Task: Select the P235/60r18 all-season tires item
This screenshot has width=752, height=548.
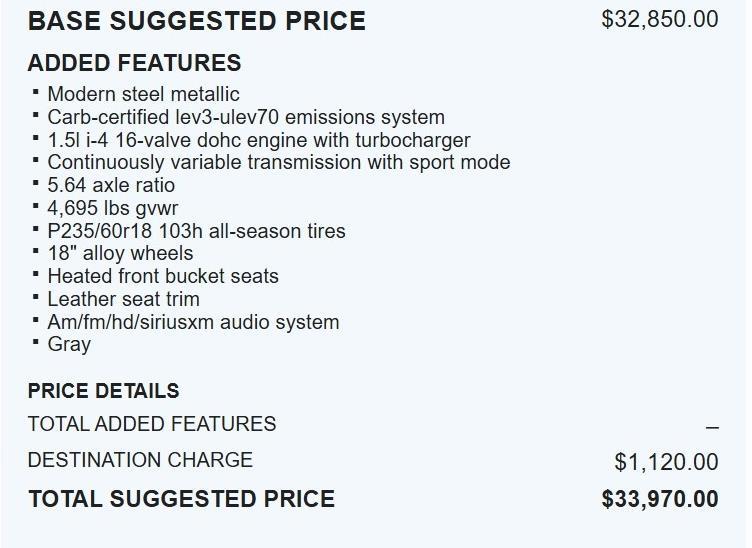Action: coord(196,231)
